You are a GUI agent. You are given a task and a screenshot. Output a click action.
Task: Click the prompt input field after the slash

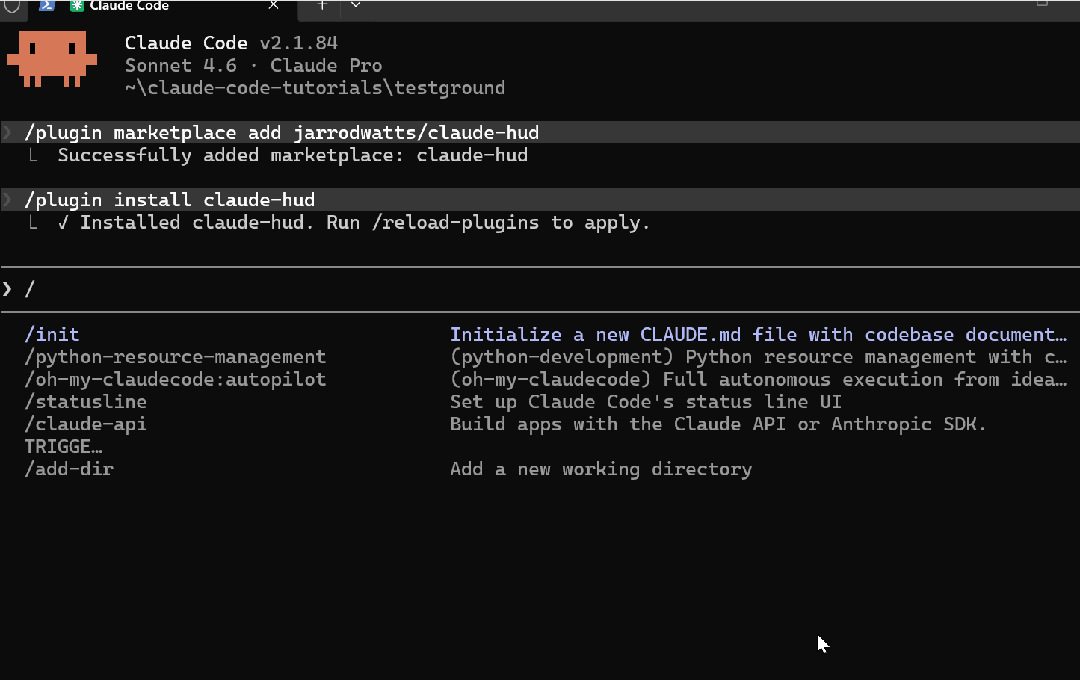(x=300, y=289)
